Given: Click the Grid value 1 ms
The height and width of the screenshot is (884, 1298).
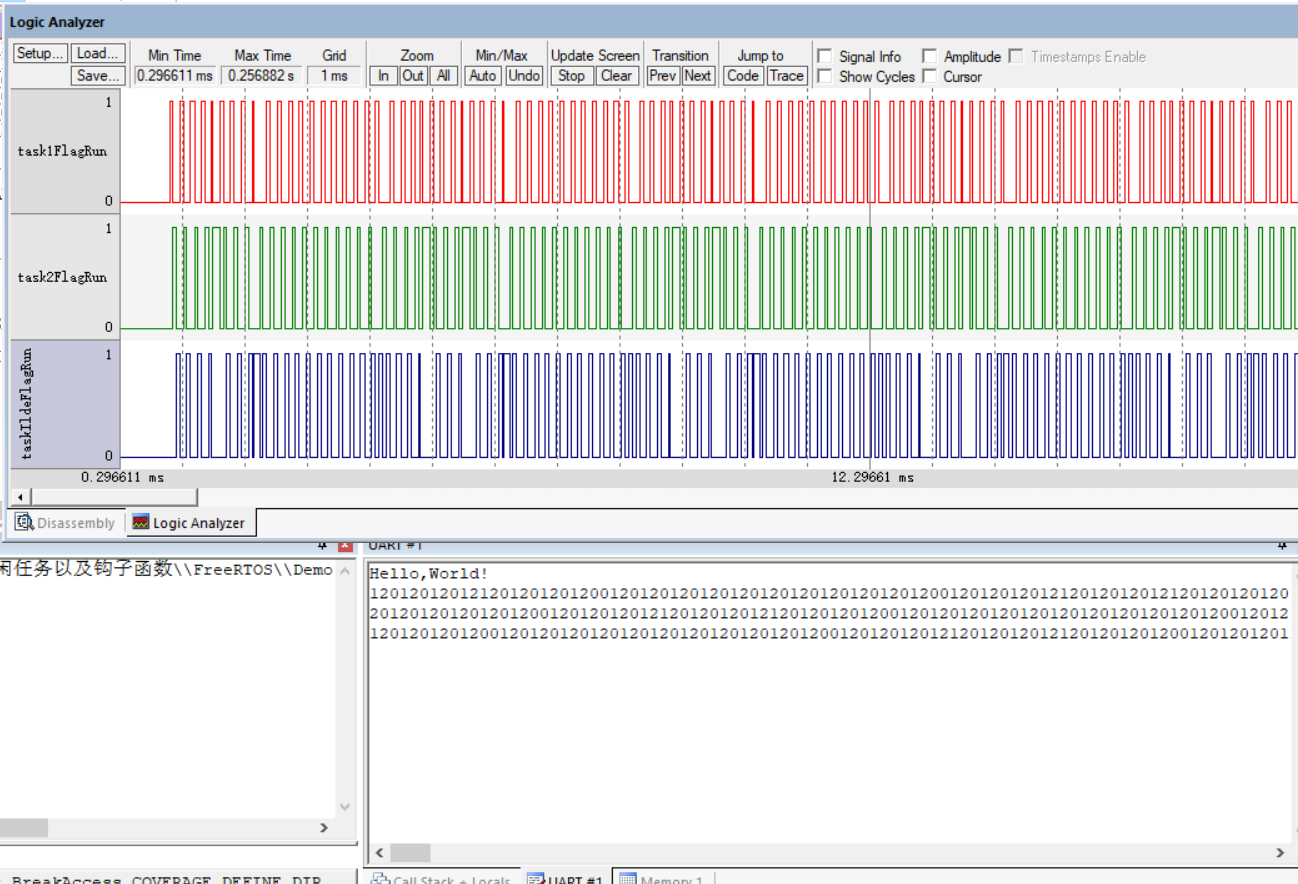Looking at the screenshot, I should (334, 76).
